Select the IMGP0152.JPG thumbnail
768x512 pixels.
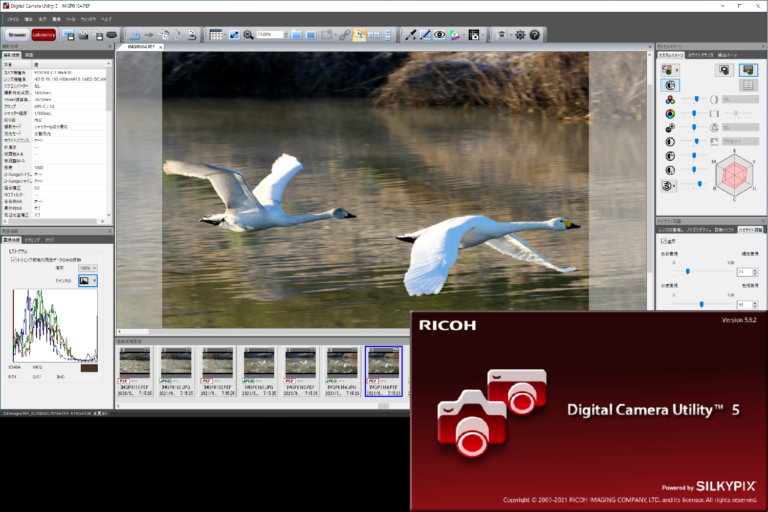pyautogui.click(x=176, y=371)
